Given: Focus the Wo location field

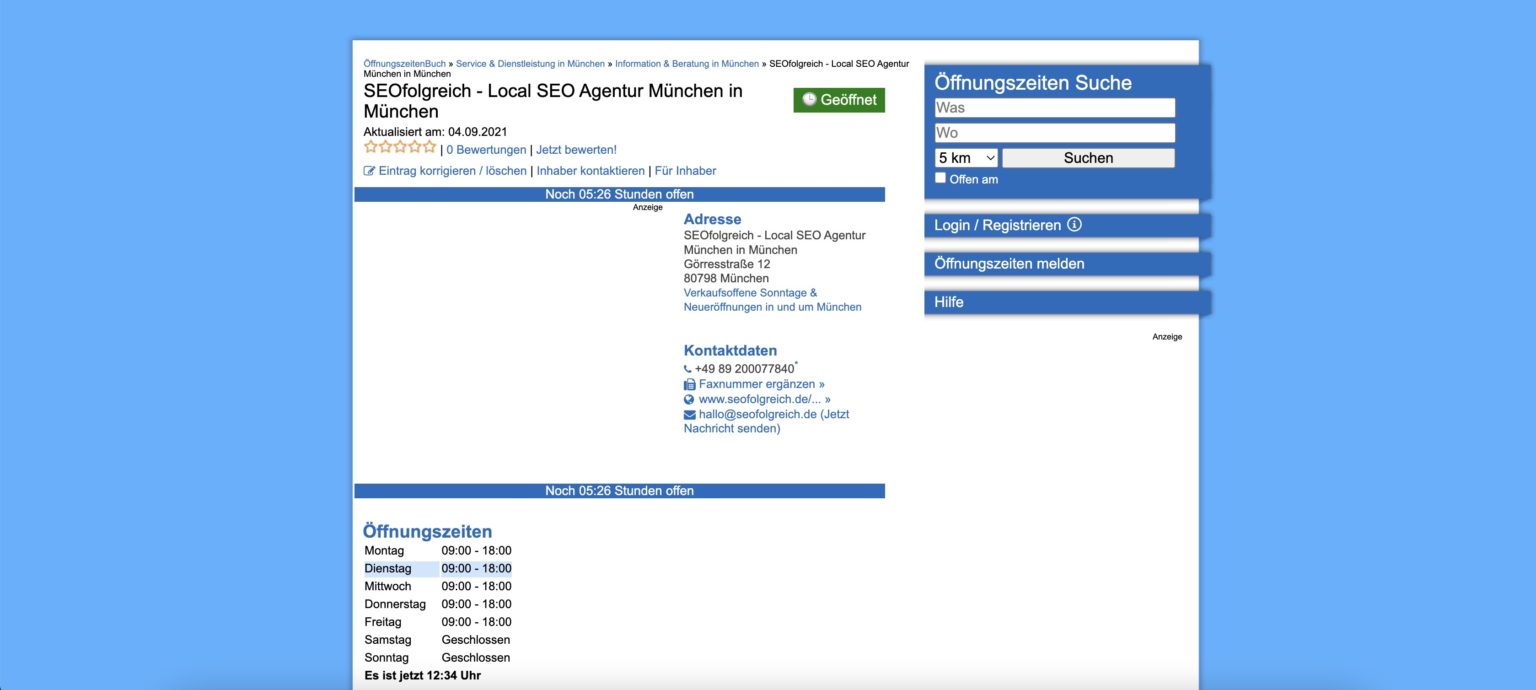Looking at the screenshot, I should click(1055, 133).
